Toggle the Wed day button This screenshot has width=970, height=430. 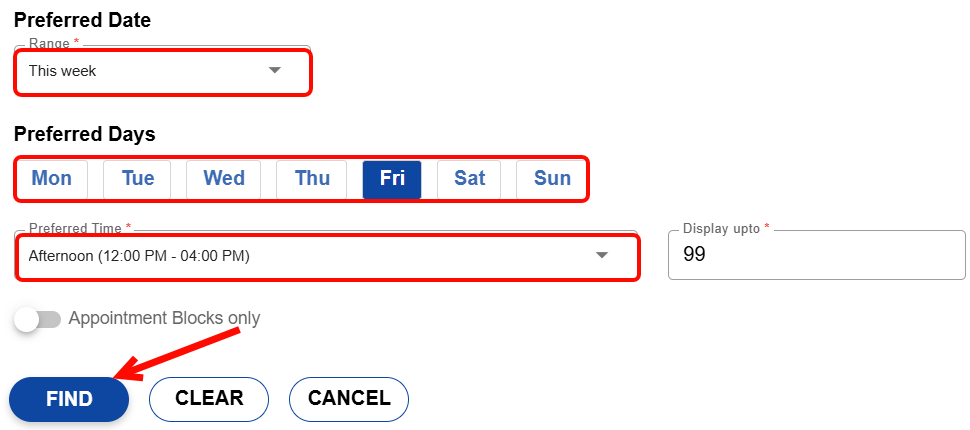[x=224, y=179]
